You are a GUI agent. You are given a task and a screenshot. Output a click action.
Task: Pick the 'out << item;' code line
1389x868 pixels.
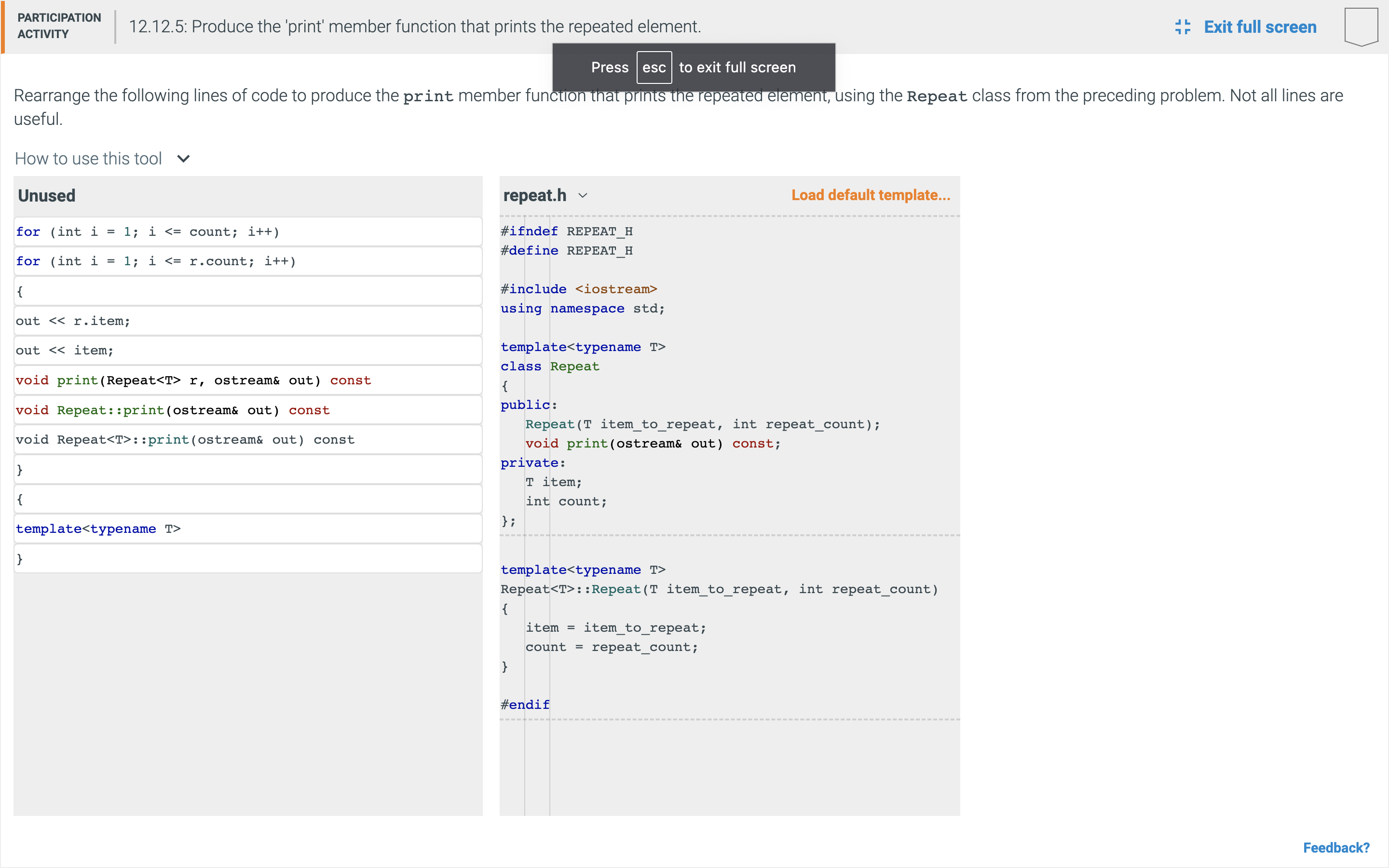pos(247,351)
